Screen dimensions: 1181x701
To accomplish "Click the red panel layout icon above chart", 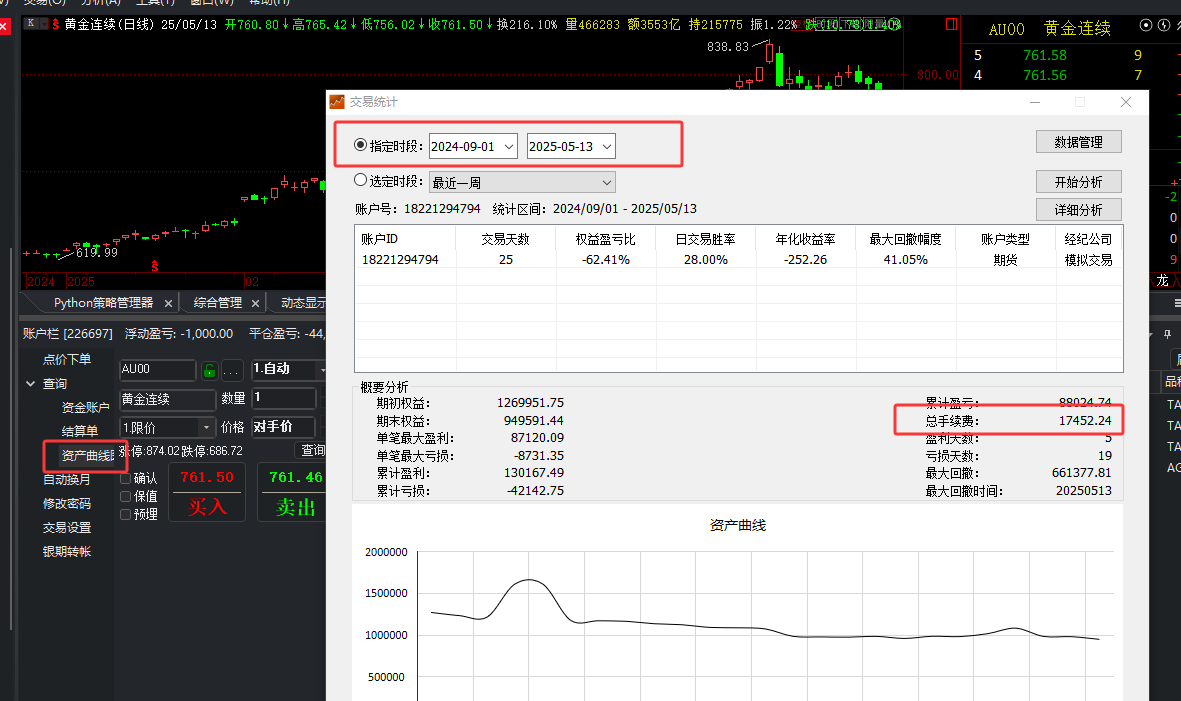I will coord(951,24).
